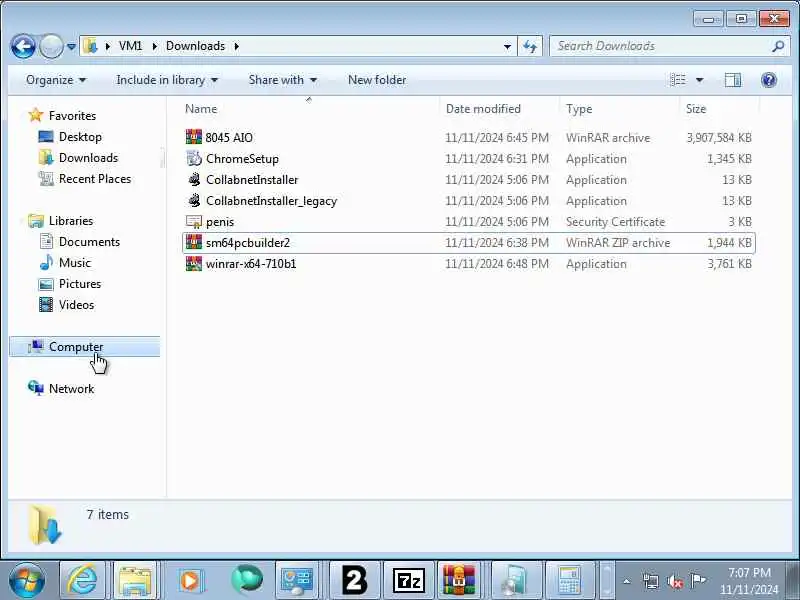Click the folder icon in the address bar
The width and height of the screenshot is (800, 600).
(x=90, y=46)
